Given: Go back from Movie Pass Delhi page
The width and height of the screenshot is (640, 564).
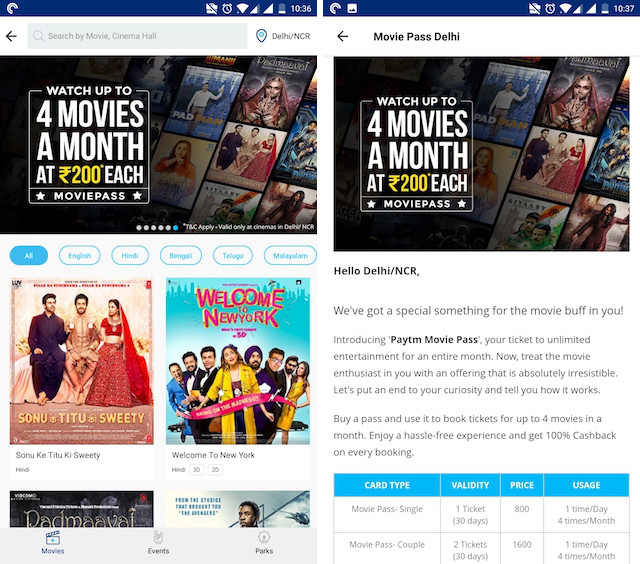Looking at the screenshot, I should [343, 37].
